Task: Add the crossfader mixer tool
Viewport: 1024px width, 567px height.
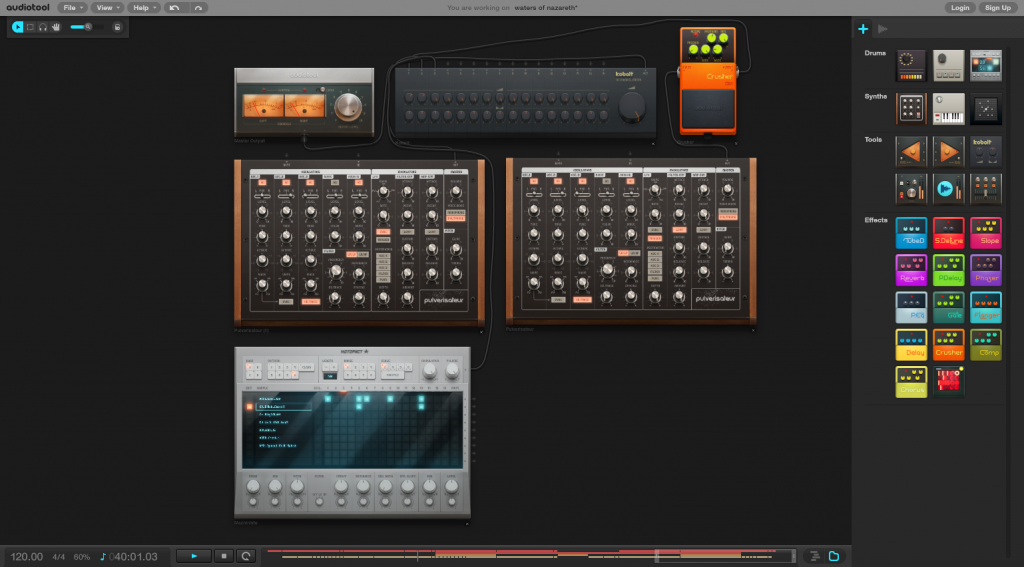Action: pyautogui.click(x=985, y=189)
